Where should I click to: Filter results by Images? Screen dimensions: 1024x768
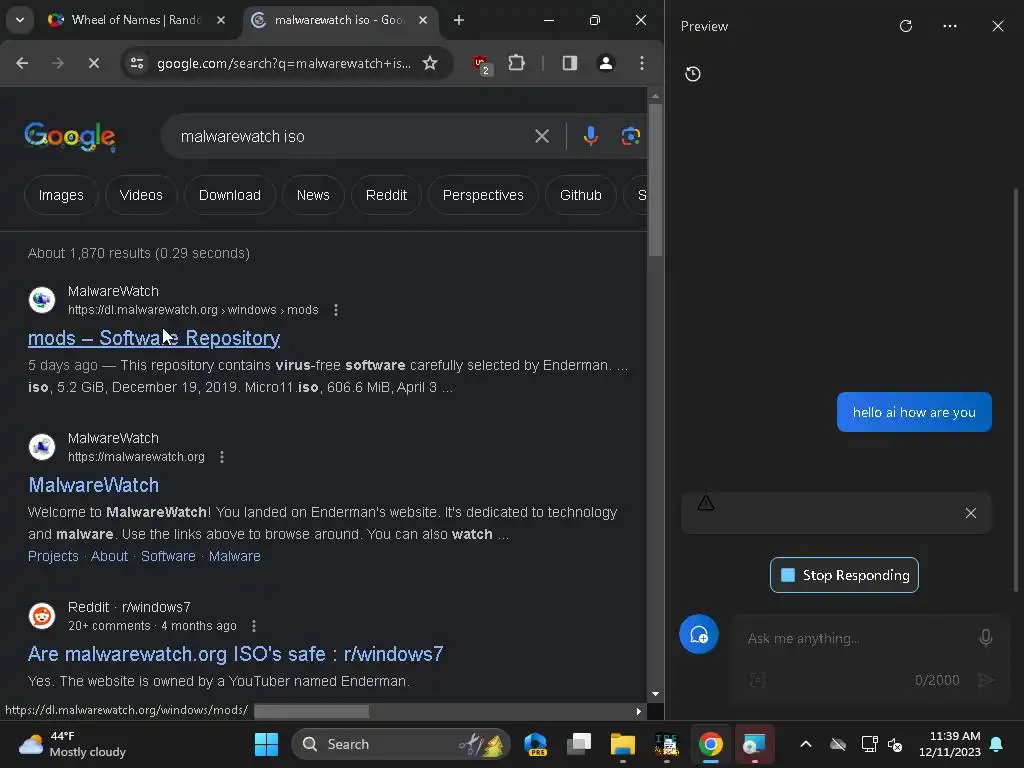point(61,195)
